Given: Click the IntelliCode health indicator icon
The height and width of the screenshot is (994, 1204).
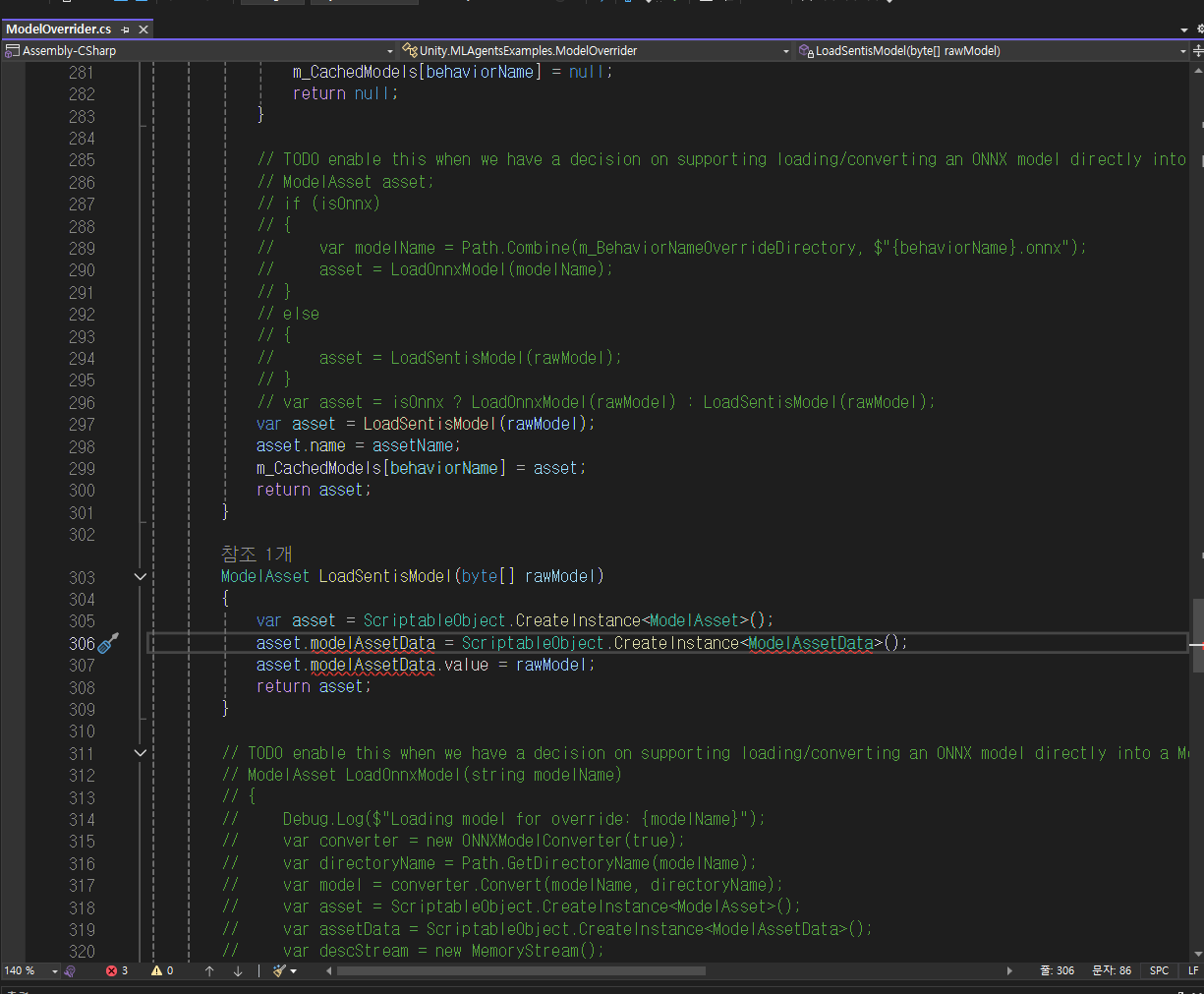Looking at the screenshot, I should 70,970.
